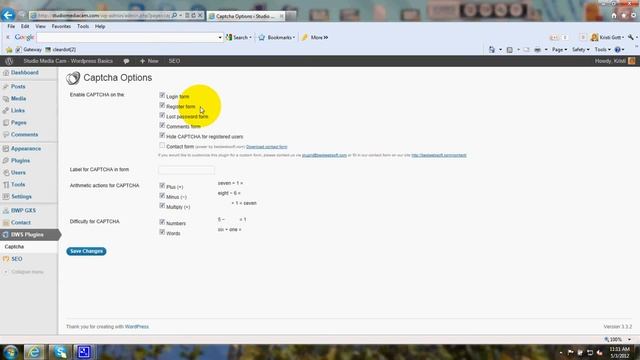This screenshot has height=360, width=640.
Task: Open the Windows Start menu
Action: (11, 352)
